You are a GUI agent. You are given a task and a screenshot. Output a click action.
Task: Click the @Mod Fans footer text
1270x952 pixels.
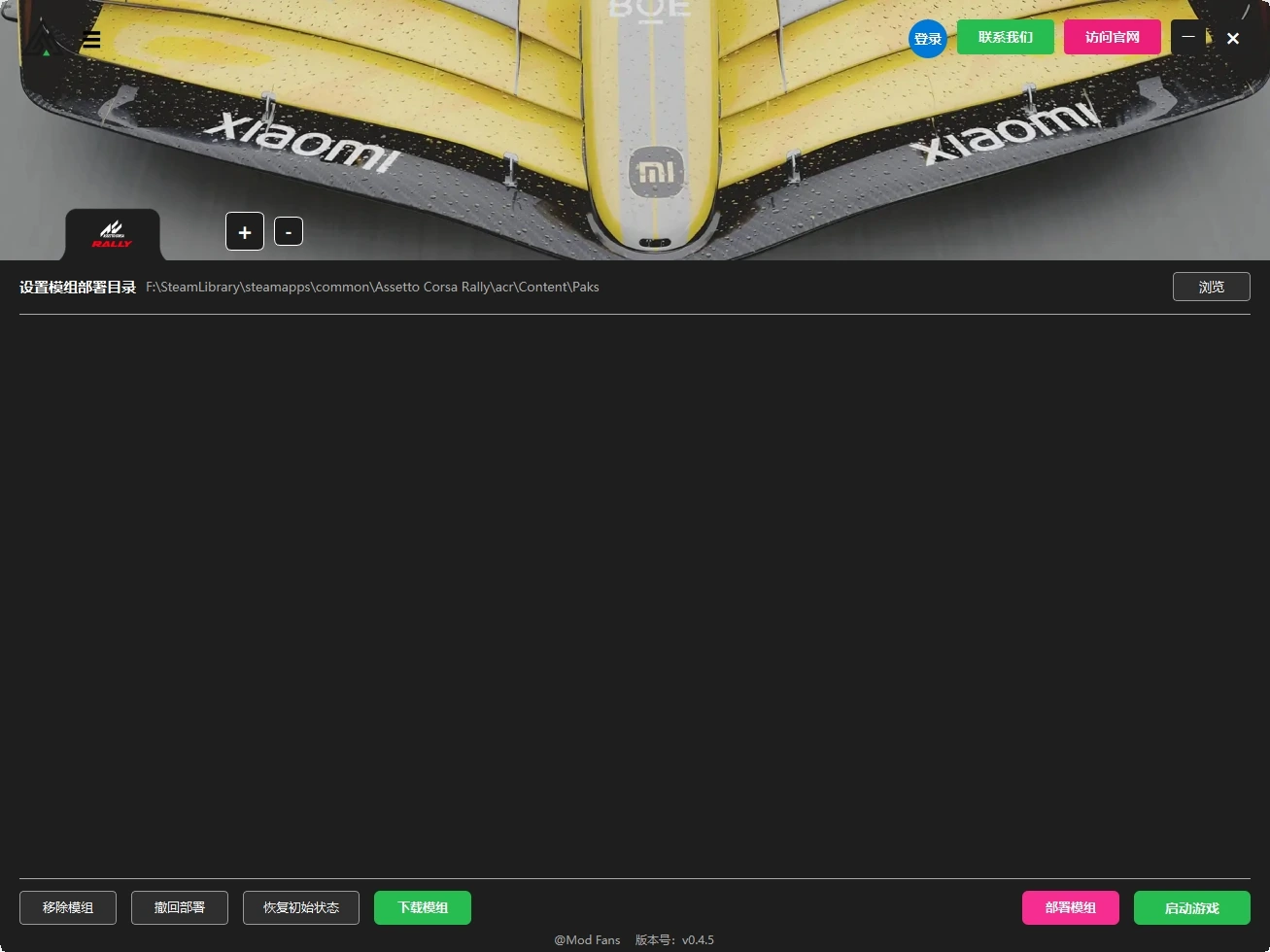(x=587, y=939)
